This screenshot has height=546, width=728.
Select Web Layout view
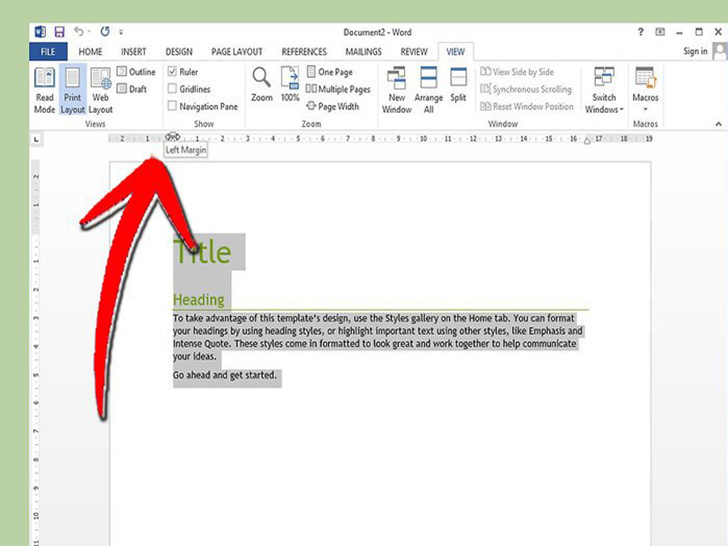(x=101, y=89)
